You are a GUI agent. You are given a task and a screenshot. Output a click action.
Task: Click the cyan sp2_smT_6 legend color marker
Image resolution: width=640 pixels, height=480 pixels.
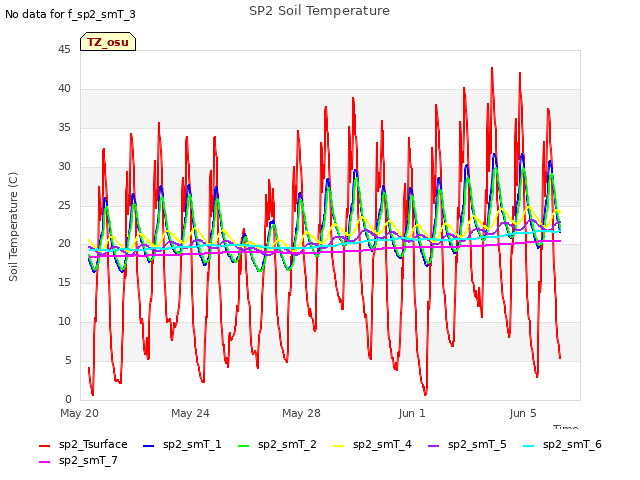pos(529,446)
